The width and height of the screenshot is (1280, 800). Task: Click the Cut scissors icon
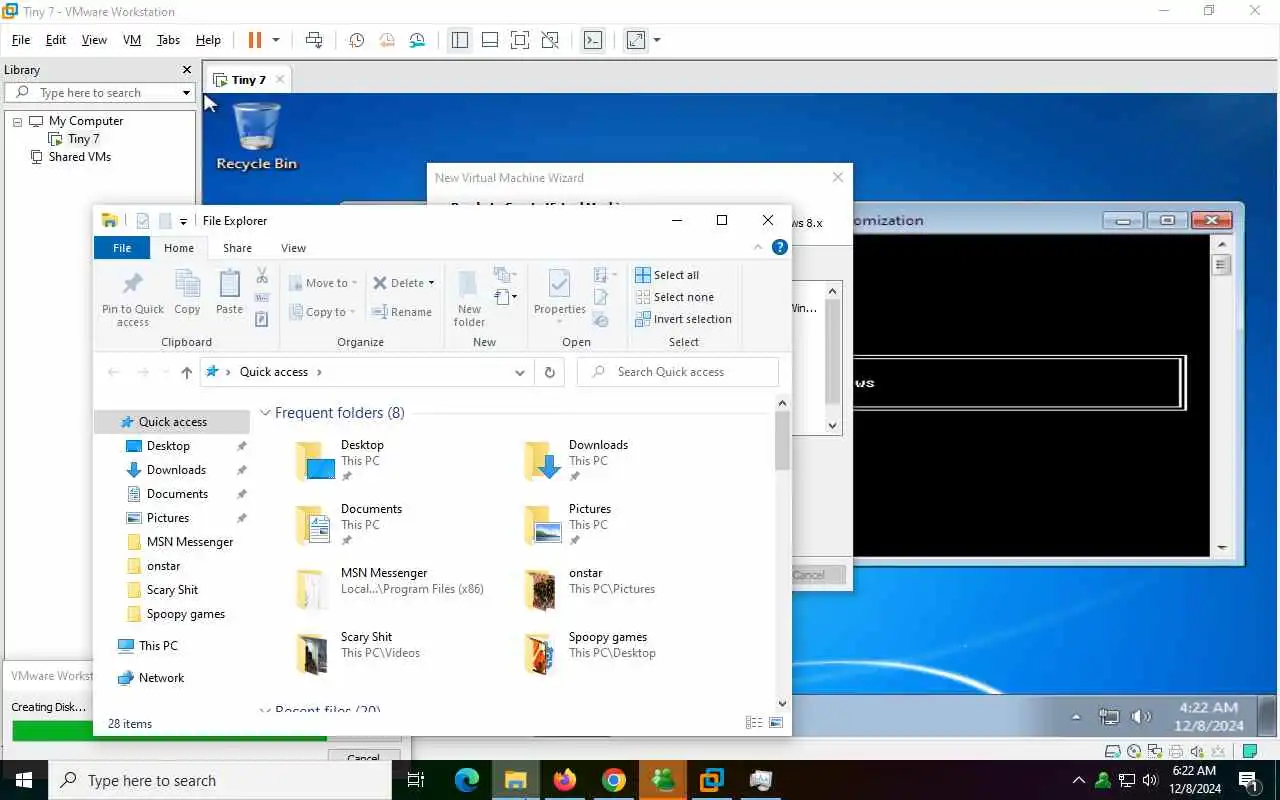click(262, 275)
